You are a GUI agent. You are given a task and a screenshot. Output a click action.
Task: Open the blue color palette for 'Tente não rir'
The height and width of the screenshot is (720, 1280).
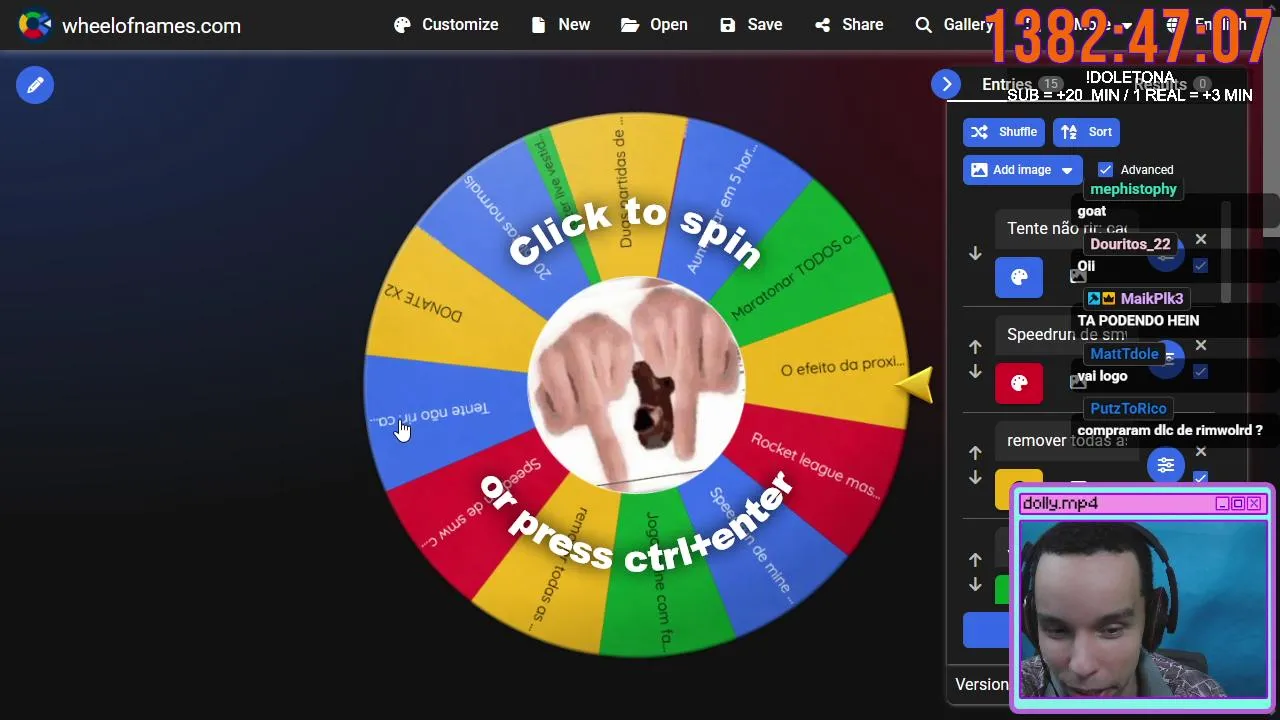[1019, 278]
